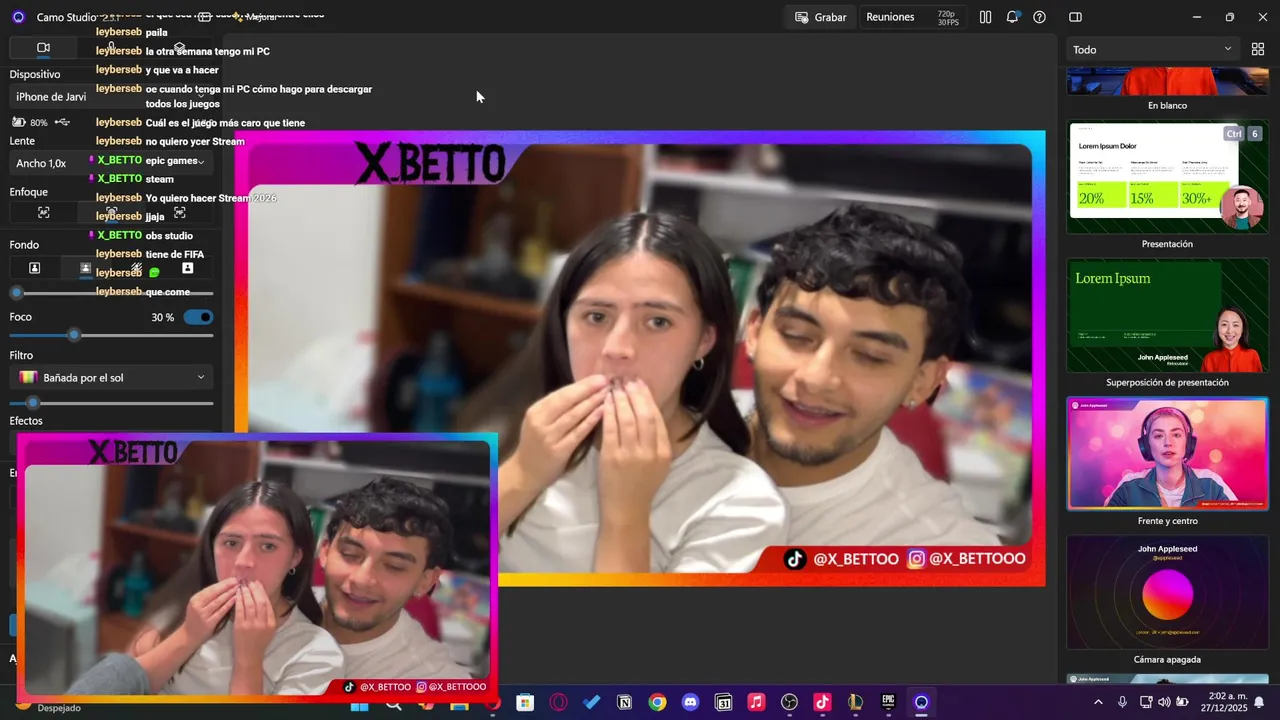Click the 80% battery indicator
Image resolution: width=1280 pixels, height=720 pixels.
pyautogui.click(x=30, y=122)
